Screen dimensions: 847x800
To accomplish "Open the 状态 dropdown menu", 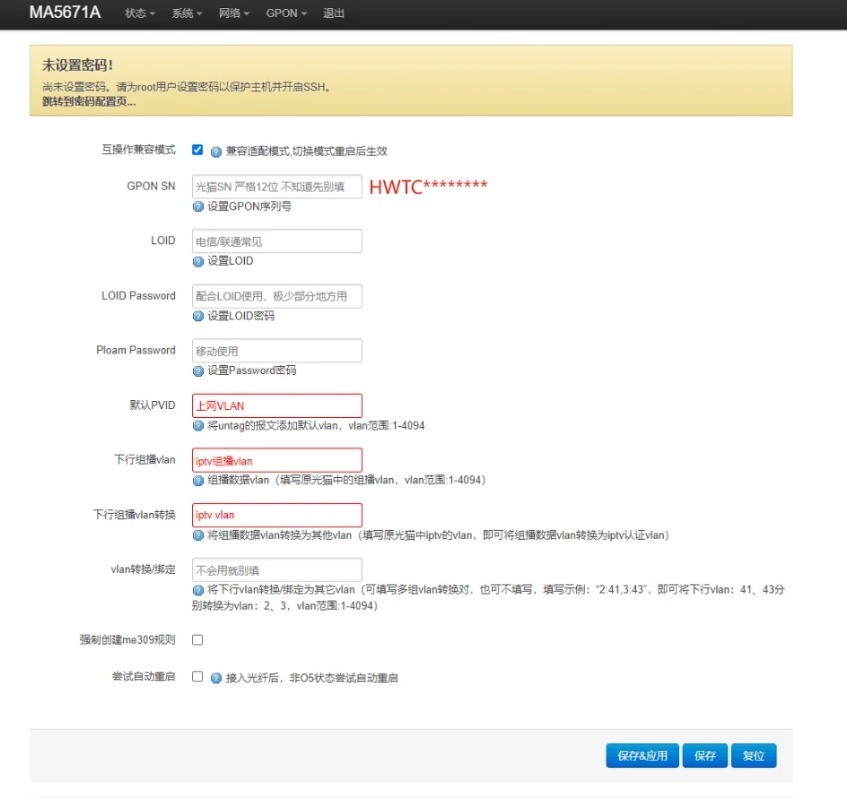I will tap(138, 14).
